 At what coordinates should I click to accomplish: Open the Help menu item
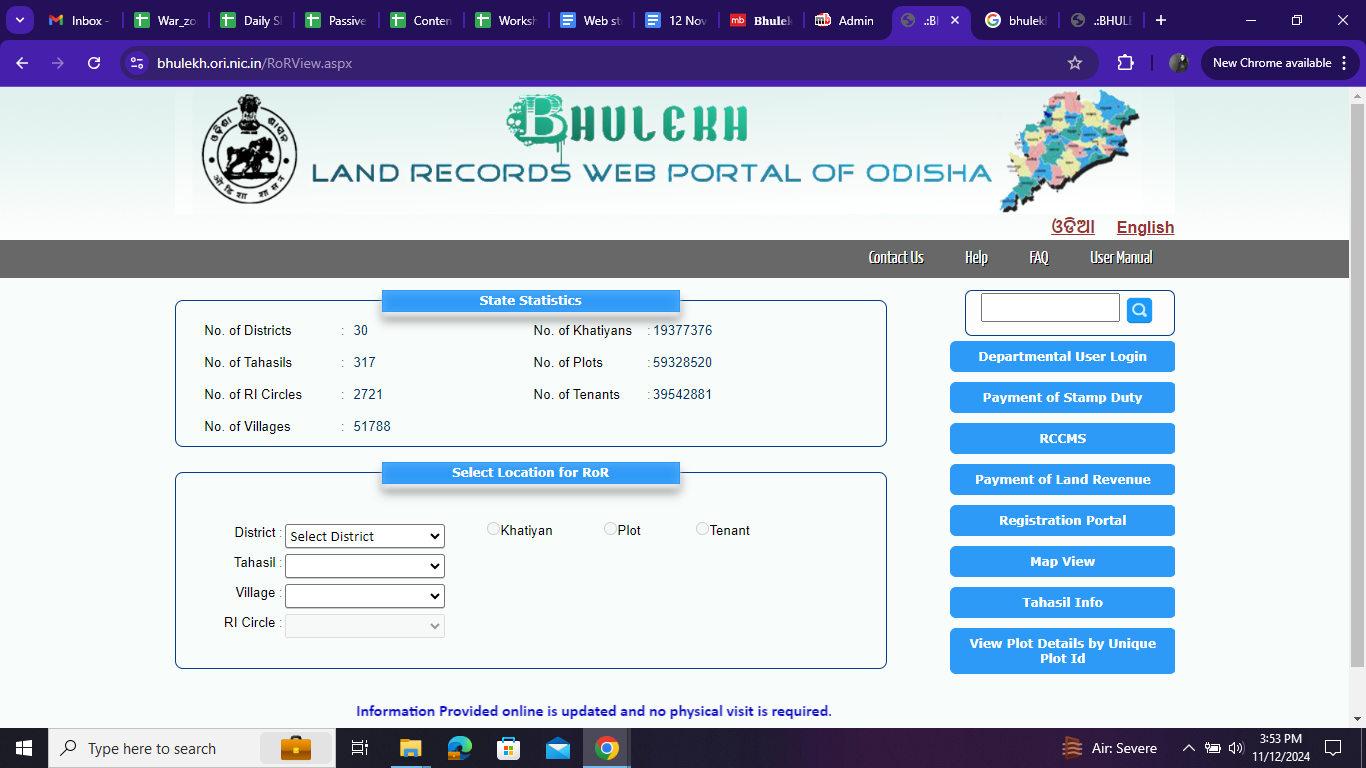[976, 258]
